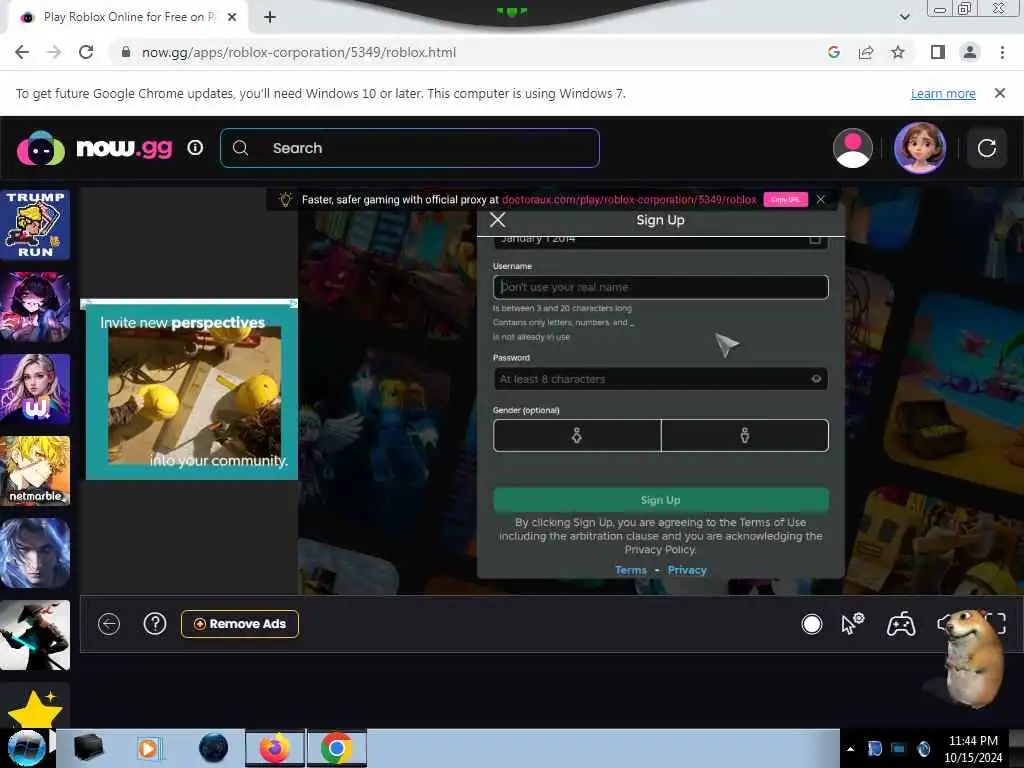Select the Play Roblox Online tab
The image size is (1024, 768).
pyautogui.click(x=127, y=17)
